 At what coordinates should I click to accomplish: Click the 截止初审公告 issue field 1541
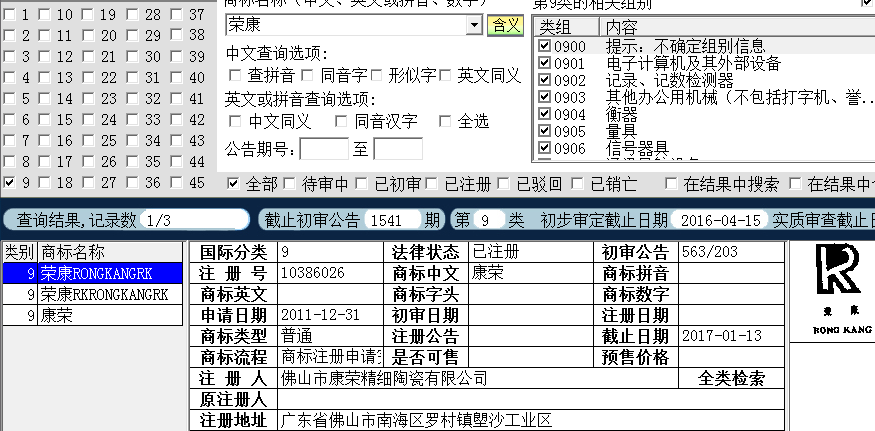point(392,220)
